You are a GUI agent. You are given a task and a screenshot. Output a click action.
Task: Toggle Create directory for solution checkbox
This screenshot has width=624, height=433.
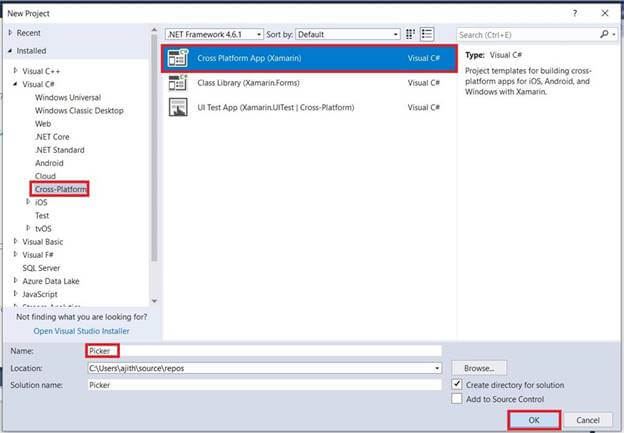pyautogui.click(x=457, y=384)
